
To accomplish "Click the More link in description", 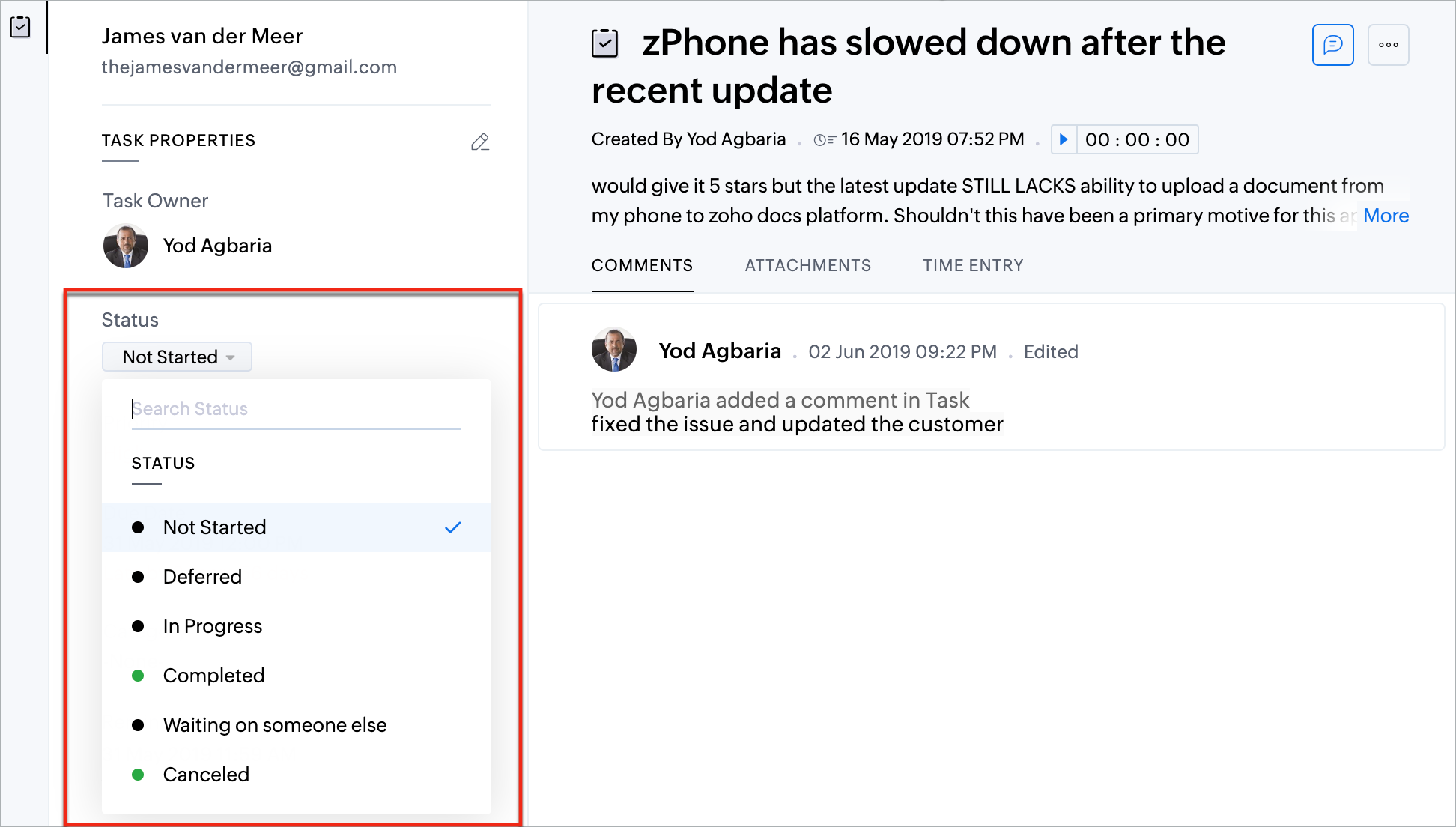I will point(1386,216).
